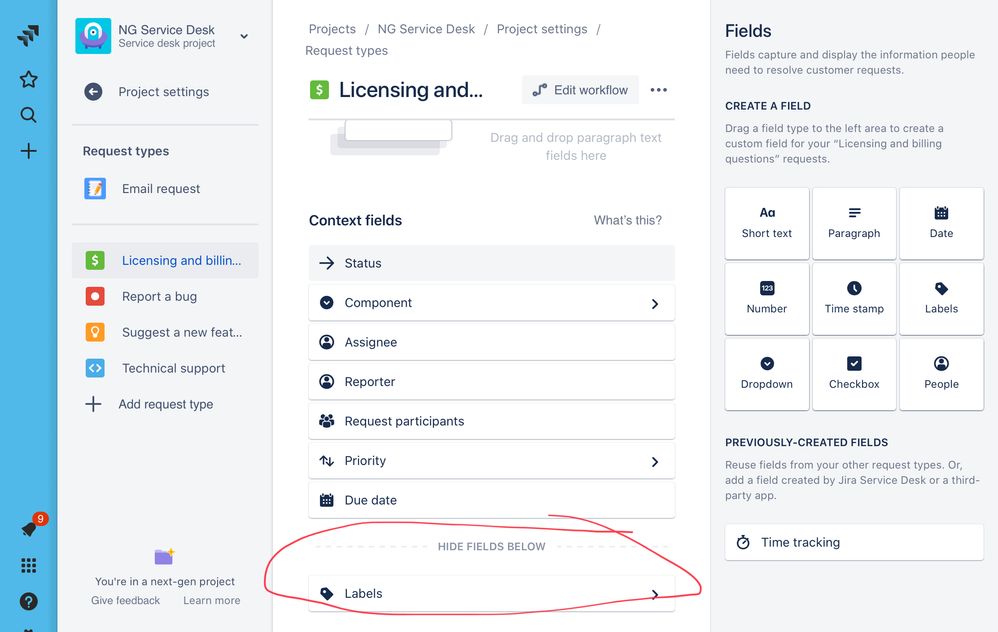This screenshot has width=998, height=632.
Task: Select the Technical support request type
Action: (165, 368)
